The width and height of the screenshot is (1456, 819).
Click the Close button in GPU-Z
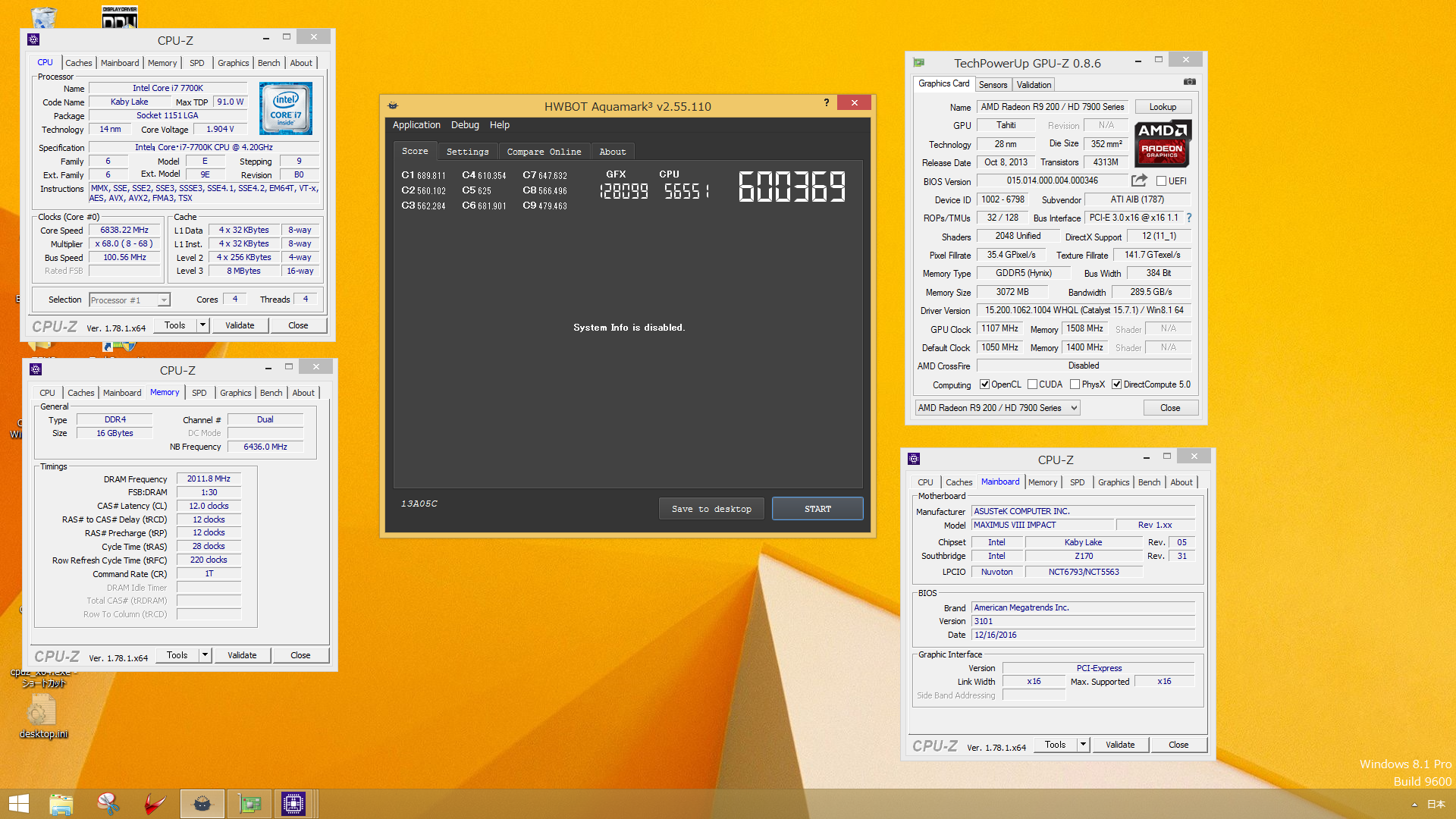click(1170, 408)
